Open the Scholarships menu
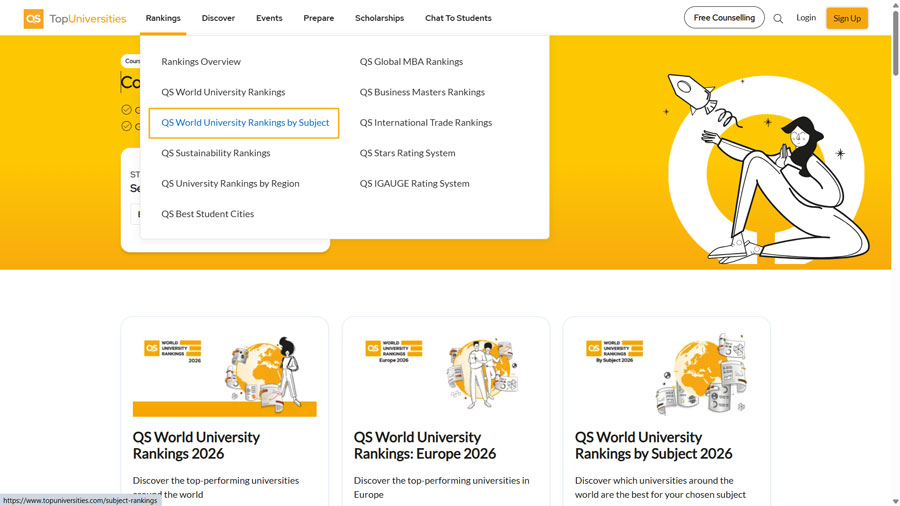The height and width of the screenshot is (506, 900). [x=379, y=18]
